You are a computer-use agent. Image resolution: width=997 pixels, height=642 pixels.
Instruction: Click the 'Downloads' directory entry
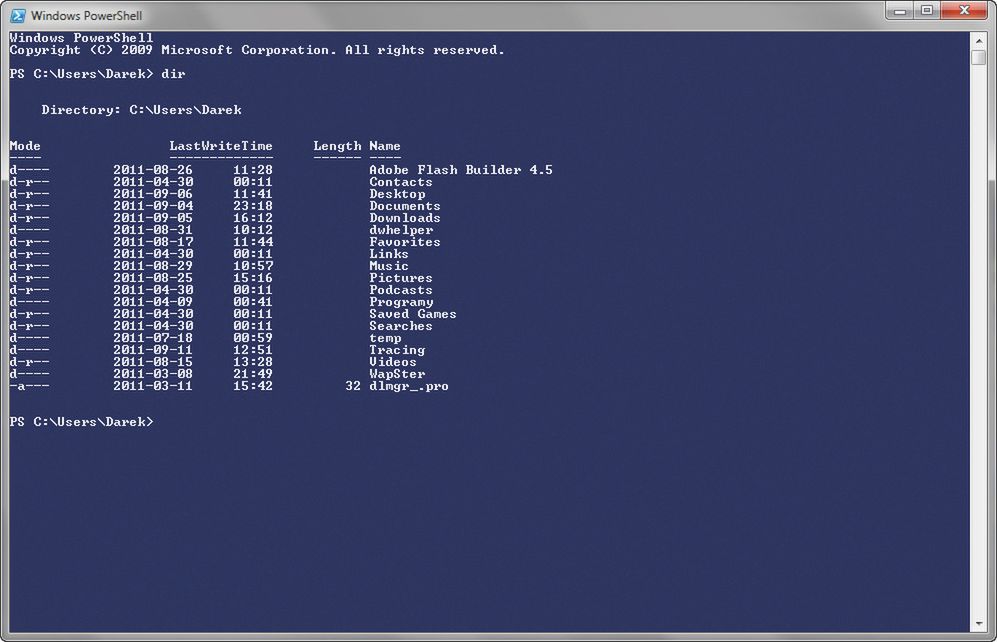point(404,219)
